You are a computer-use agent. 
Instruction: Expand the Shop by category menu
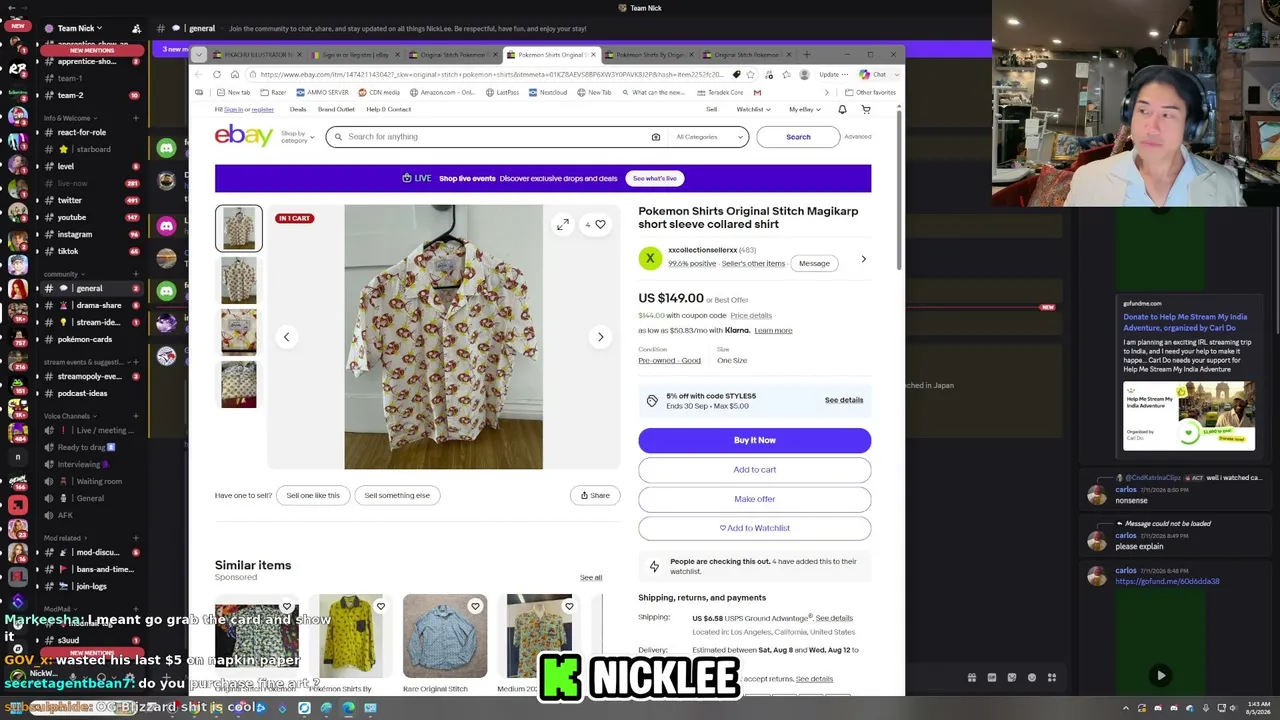pos(297,137)
